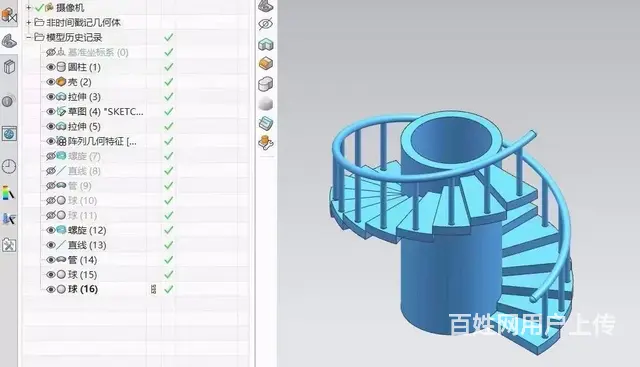Open the Part Navigator sidebar tab
This screenshot has height=367, width=640.
pos(9,41)
